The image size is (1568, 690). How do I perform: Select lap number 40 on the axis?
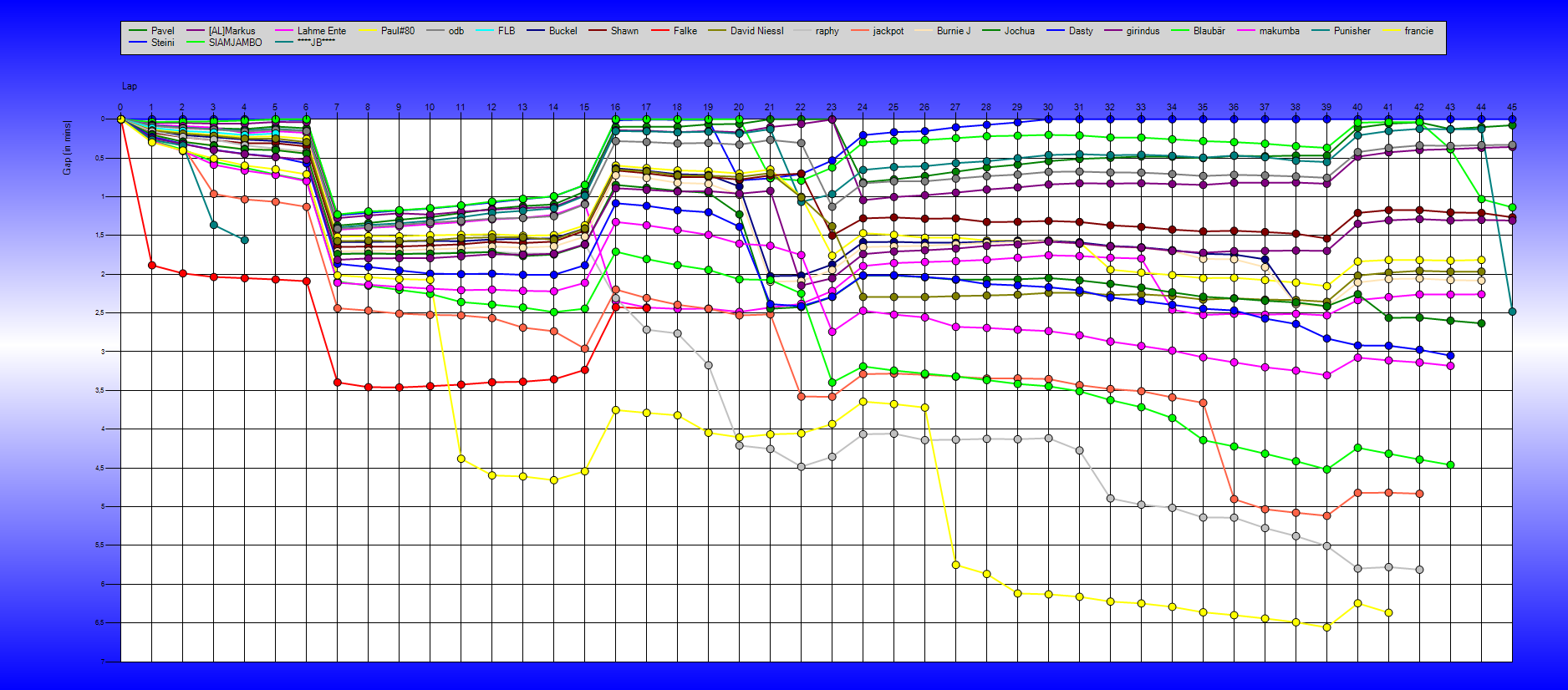[x=1357, y=107]
